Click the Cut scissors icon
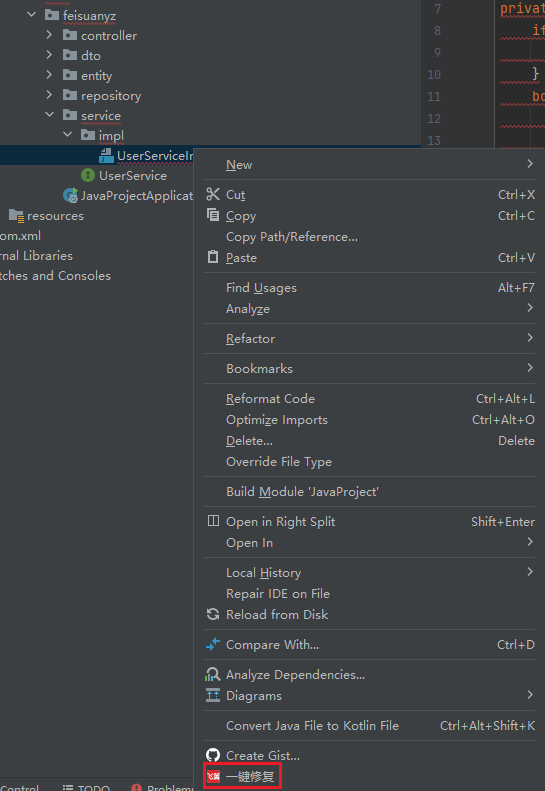 (x=213, y=194)
